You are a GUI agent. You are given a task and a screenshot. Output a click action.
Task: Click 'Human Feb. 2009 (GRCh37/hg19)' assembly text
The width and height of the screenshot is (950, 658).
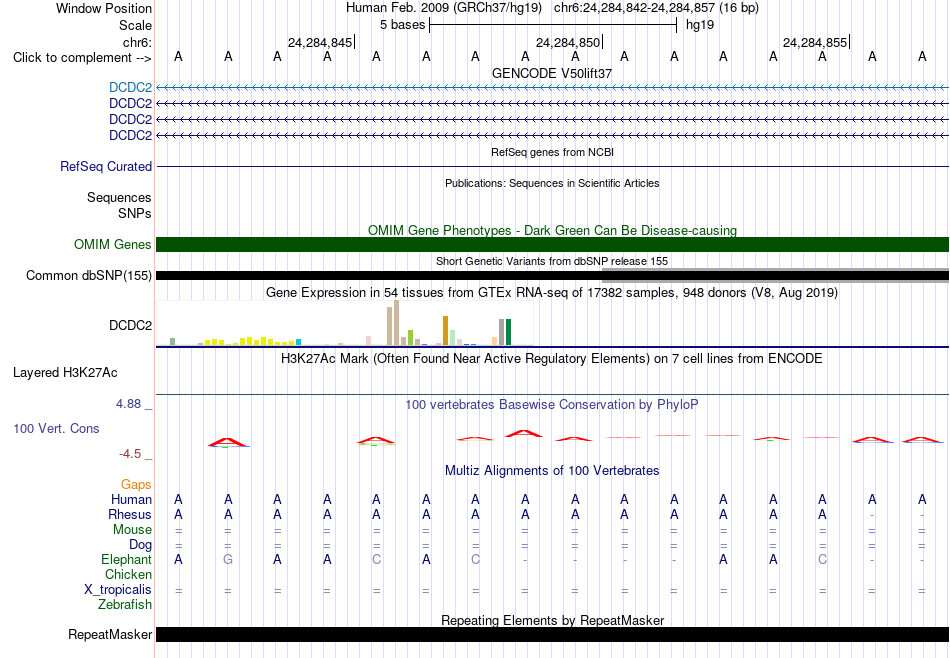[443, 8]
